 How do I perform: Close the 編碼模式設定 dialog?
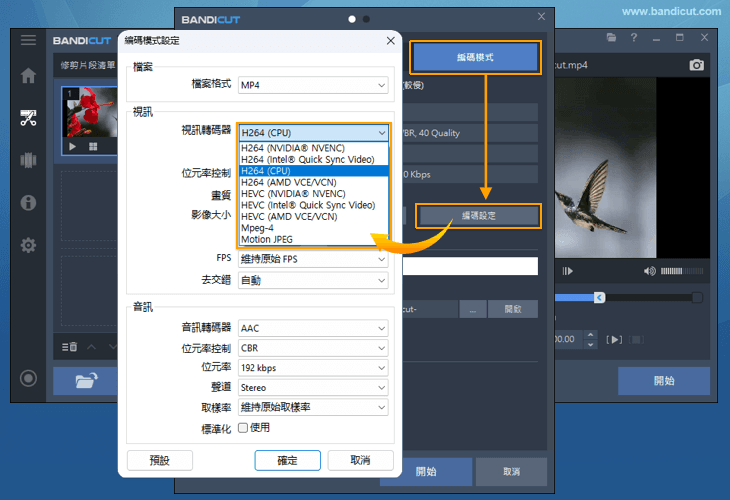pyautogui.click(x=391, y=41)
